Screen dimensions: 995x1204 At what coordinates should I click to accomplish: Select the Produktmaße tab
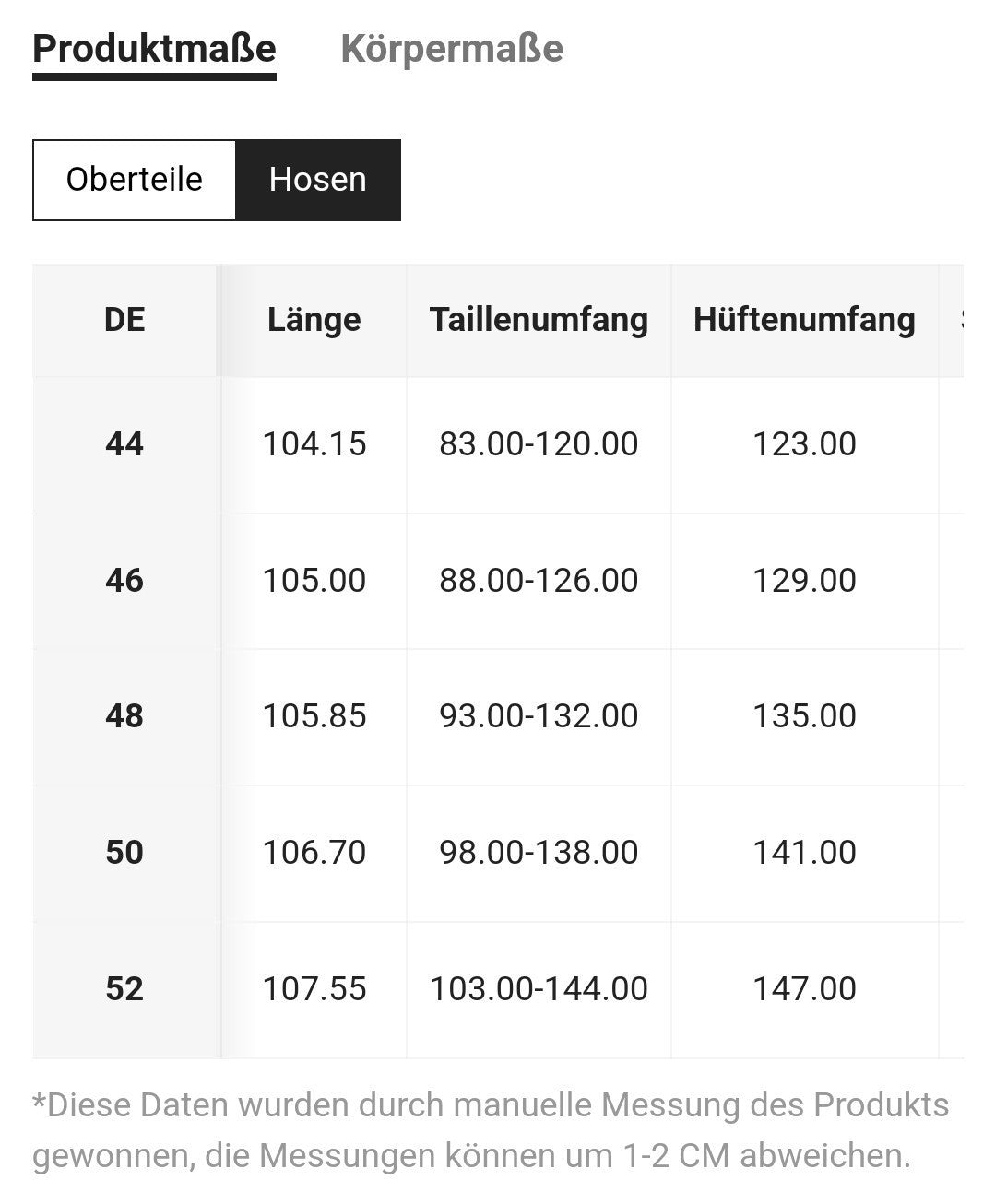coord(154,49)
